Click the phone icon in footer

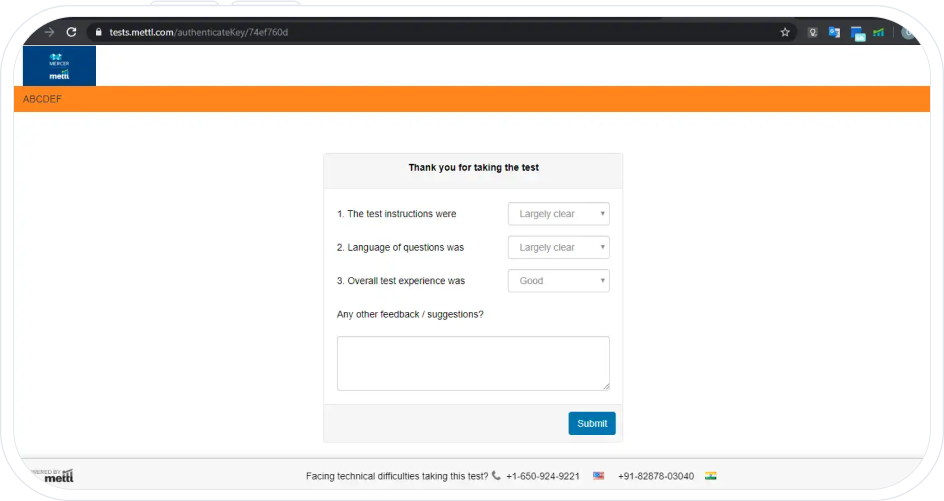(x=496, y=476)
